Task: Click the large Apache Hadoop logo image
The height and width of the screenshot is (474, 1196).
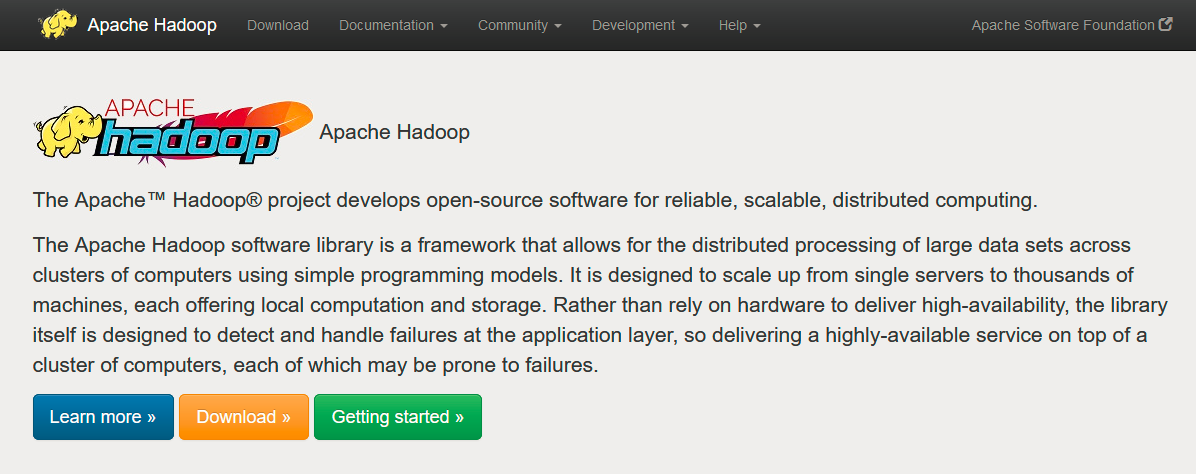Action: click(173, 132)
